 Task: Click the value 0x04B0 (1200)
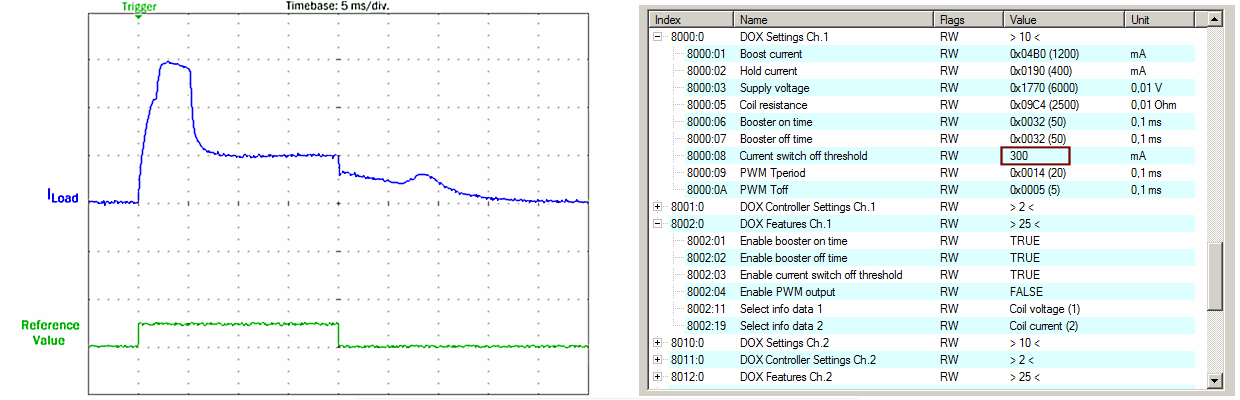[1044, 54]
